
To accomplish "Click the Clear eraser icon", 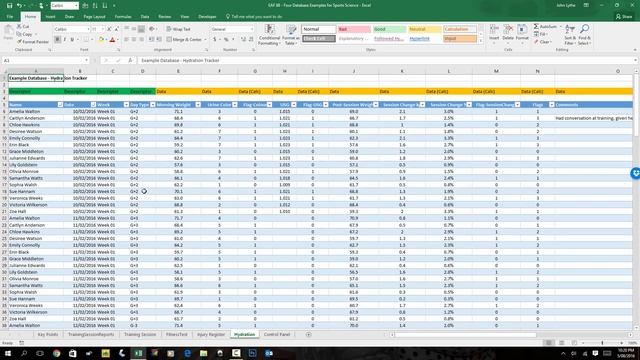I will 536,42.
